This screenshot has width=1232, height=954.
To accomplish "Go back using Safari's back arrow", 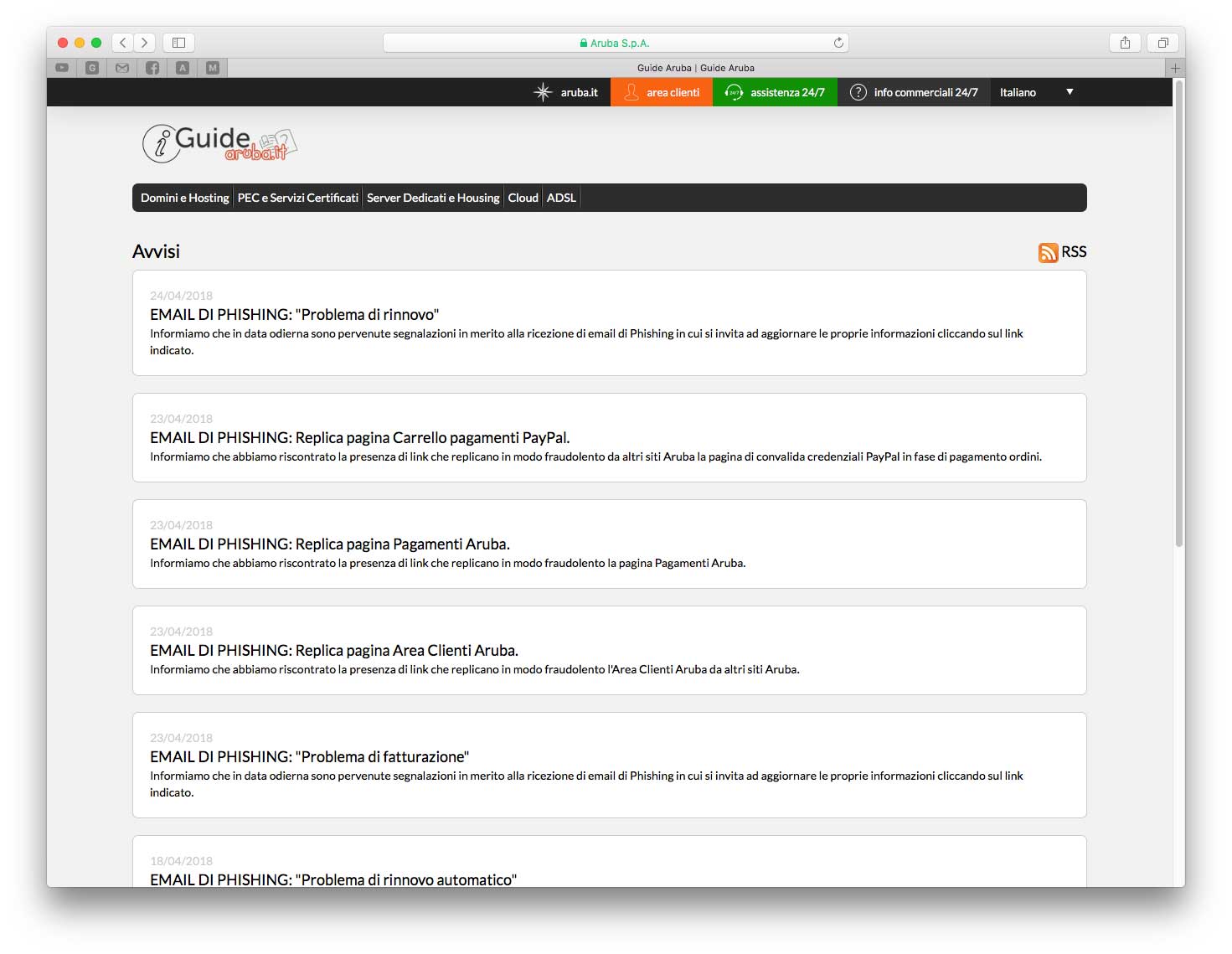I will [123, 42].
